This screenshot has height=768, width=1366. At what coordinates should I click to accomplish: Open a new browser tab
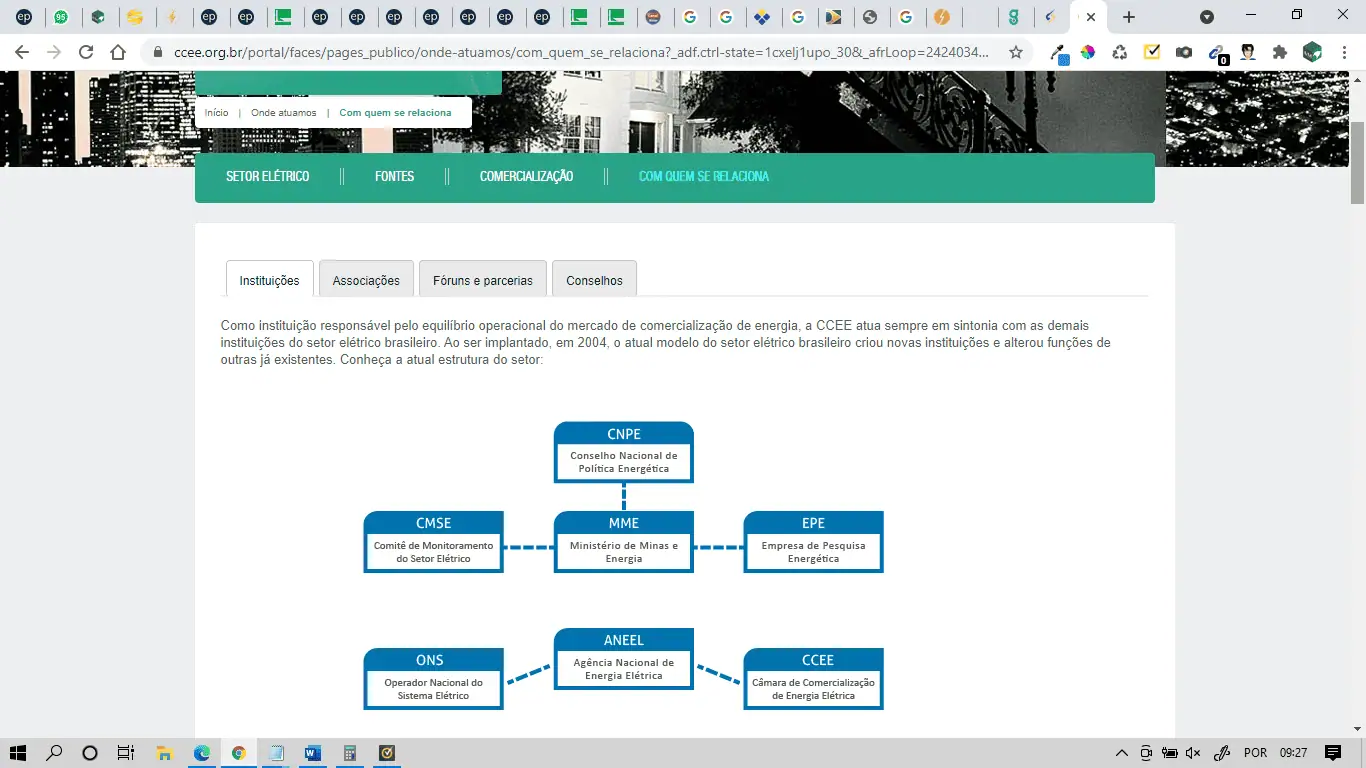pyautogui.click(x=1129, y=17)
